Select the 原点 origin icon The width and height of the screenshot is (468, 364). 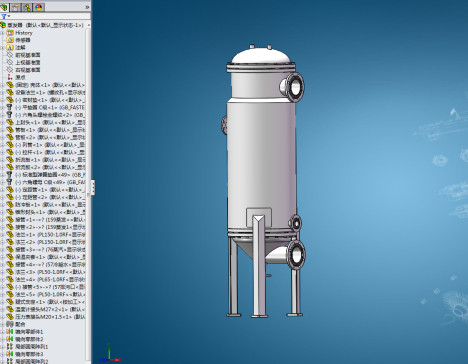tap(10, 77)
